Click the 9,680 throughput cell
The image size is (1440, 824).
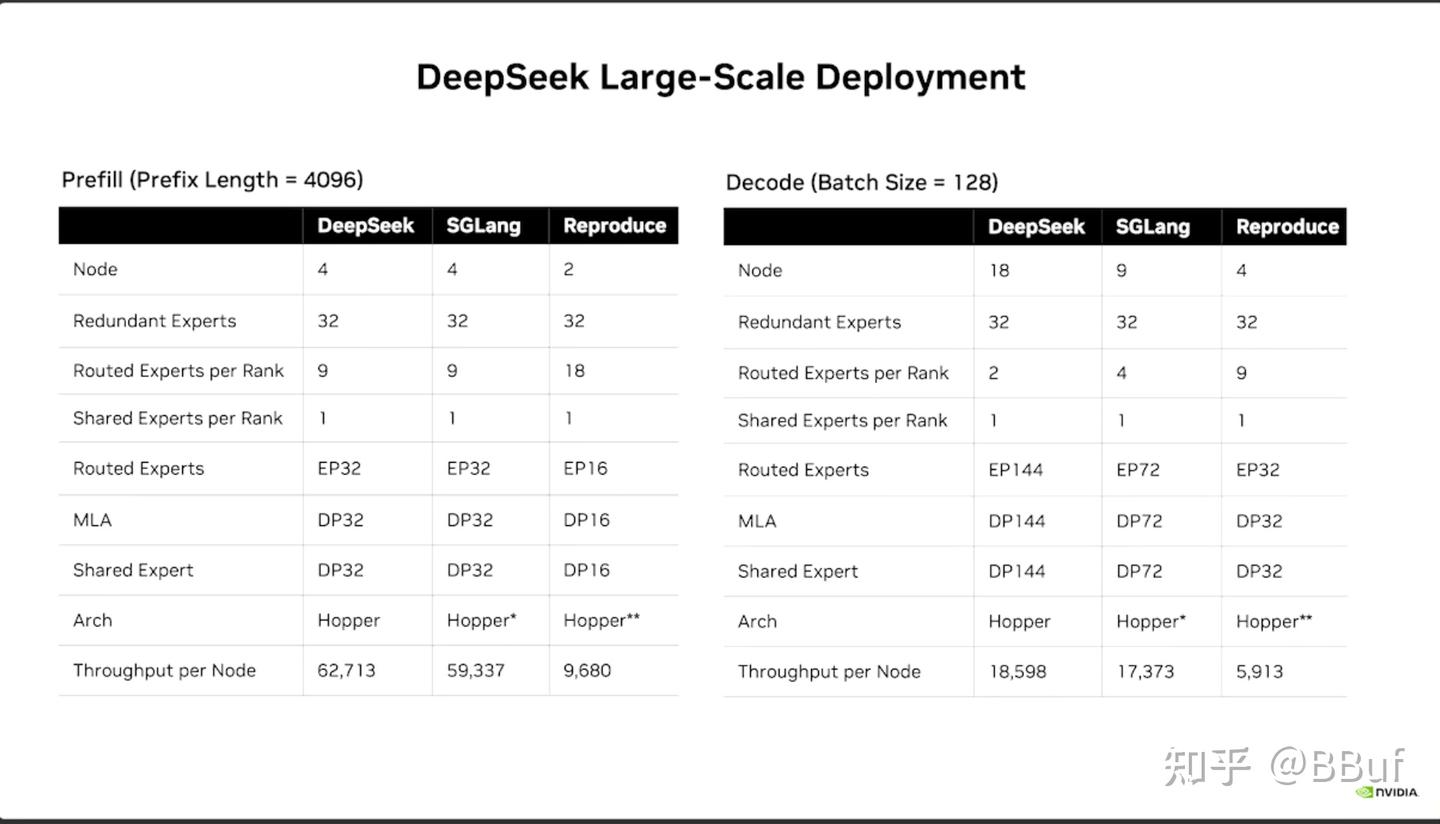click(x=587, y=670)
